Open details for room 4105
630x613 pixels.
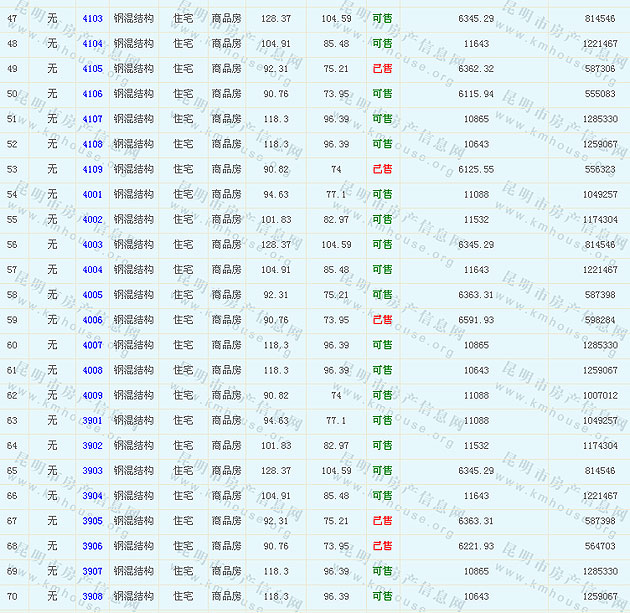click(x=92, y=69)
